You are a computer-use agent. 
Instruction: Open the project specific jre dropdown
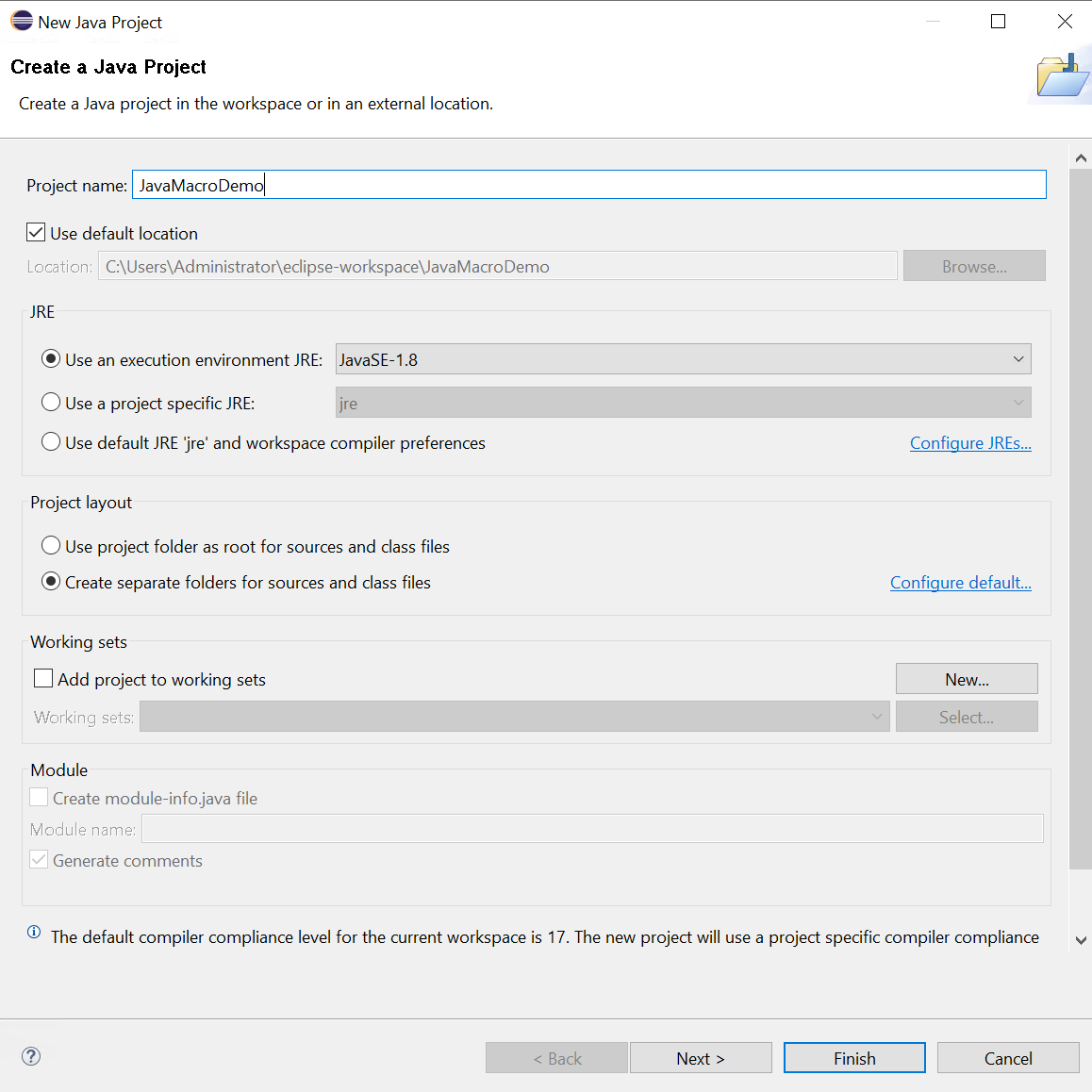(683, 403)
